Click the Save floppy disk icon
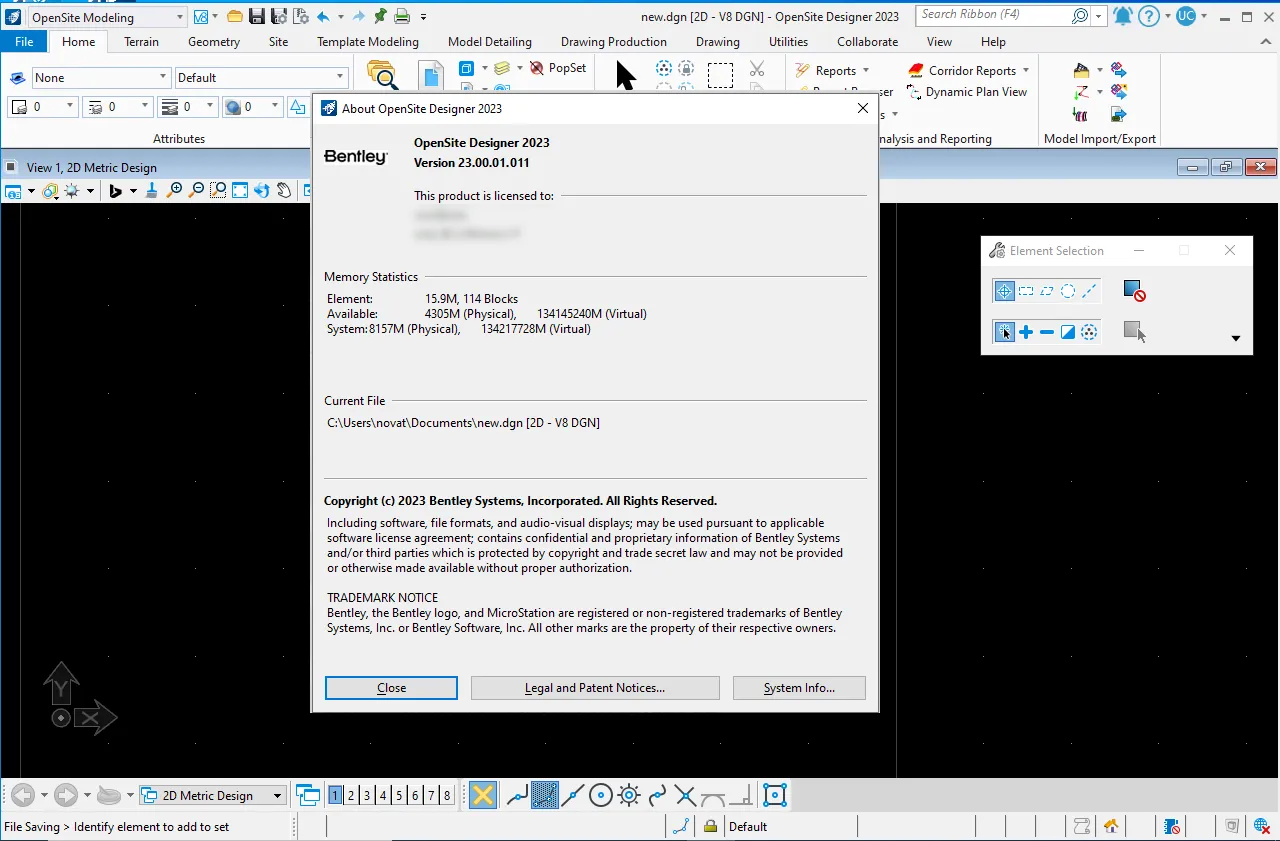Viewport: 1280px width, 841px height. 256,16
